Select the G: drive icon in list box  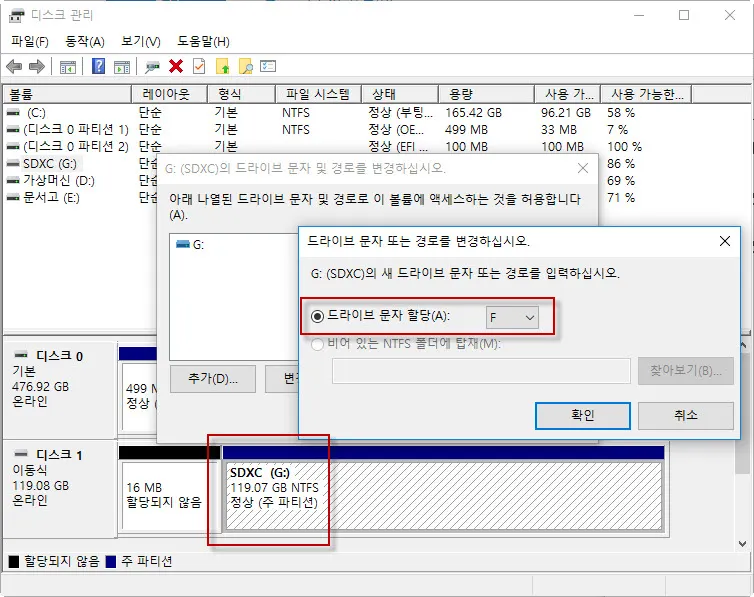(183, 244)
